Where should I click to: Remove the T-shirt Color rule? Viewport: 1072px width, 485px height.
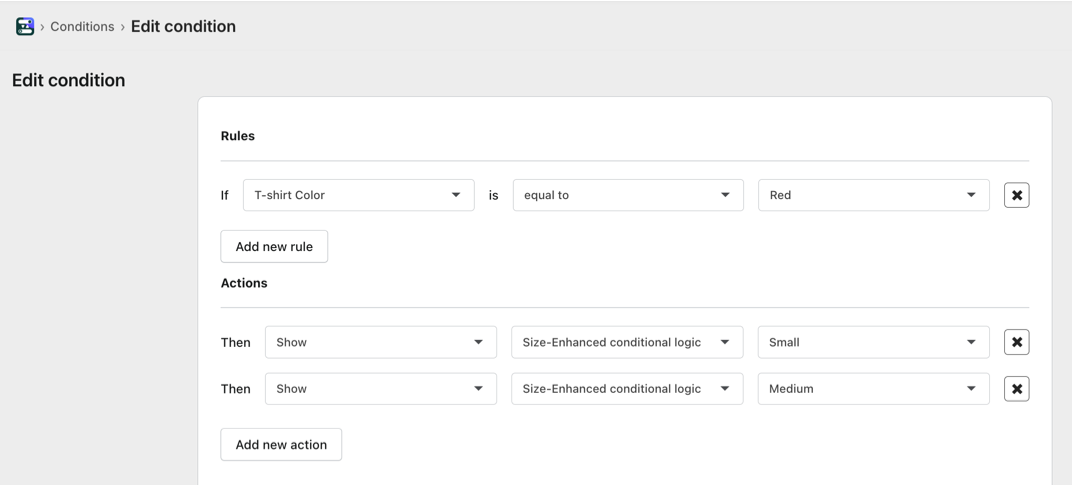[1016, 195]
